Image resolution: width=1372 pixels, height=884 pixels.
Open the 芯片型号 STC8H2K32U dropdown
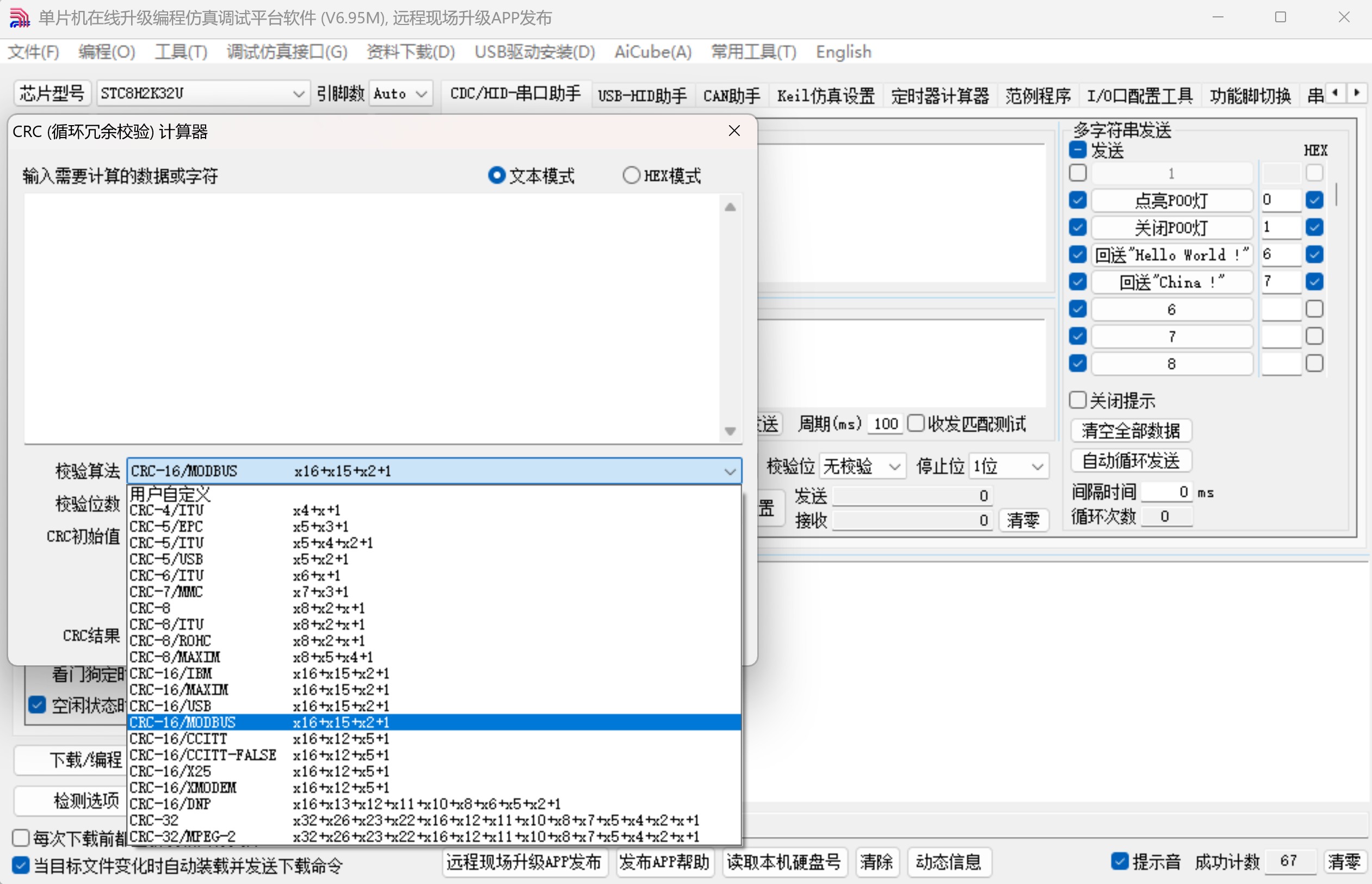pos(202,93)
